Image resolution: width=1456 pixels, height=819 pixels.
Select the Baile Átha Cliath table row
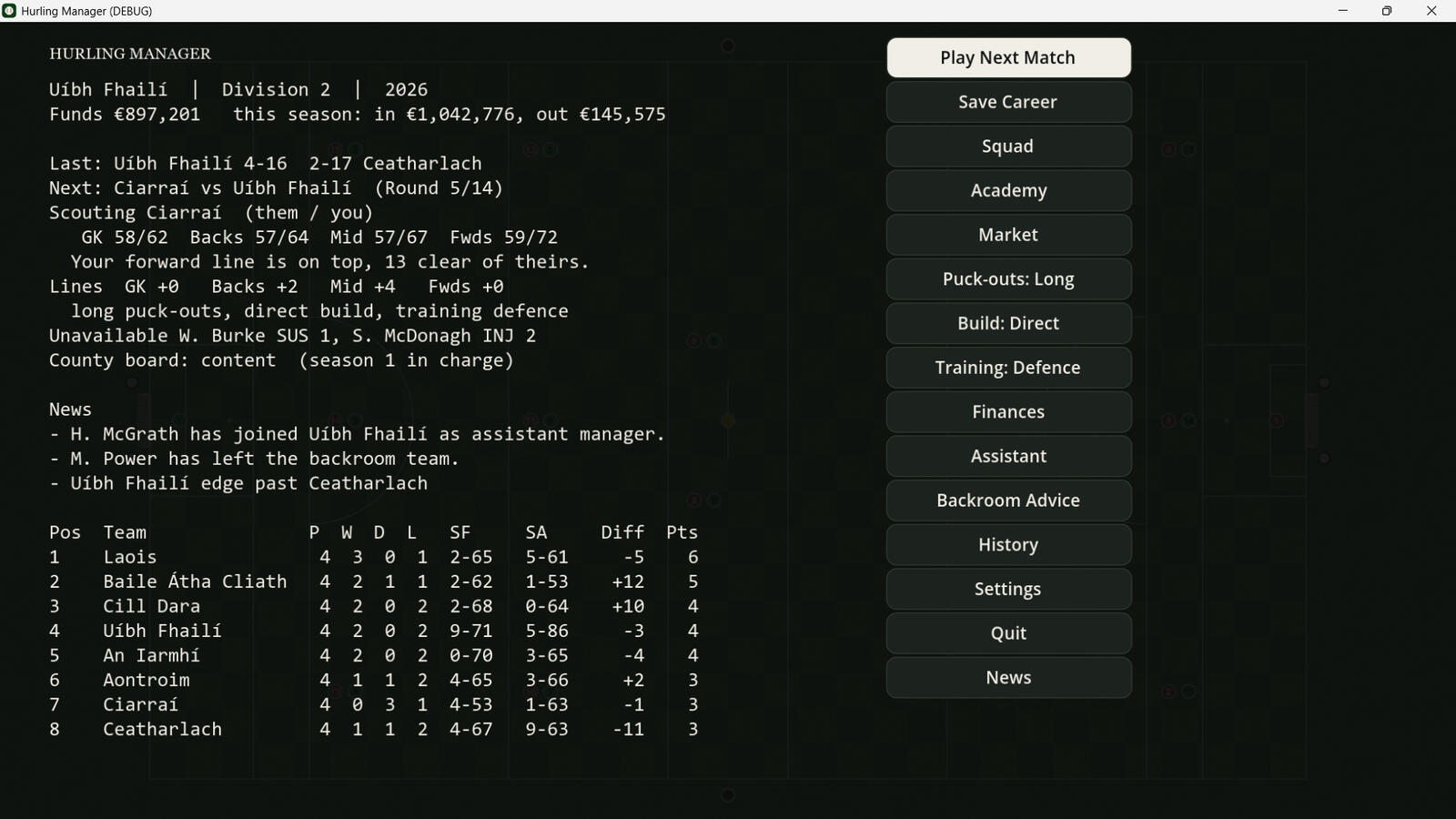tap(374, 581)
